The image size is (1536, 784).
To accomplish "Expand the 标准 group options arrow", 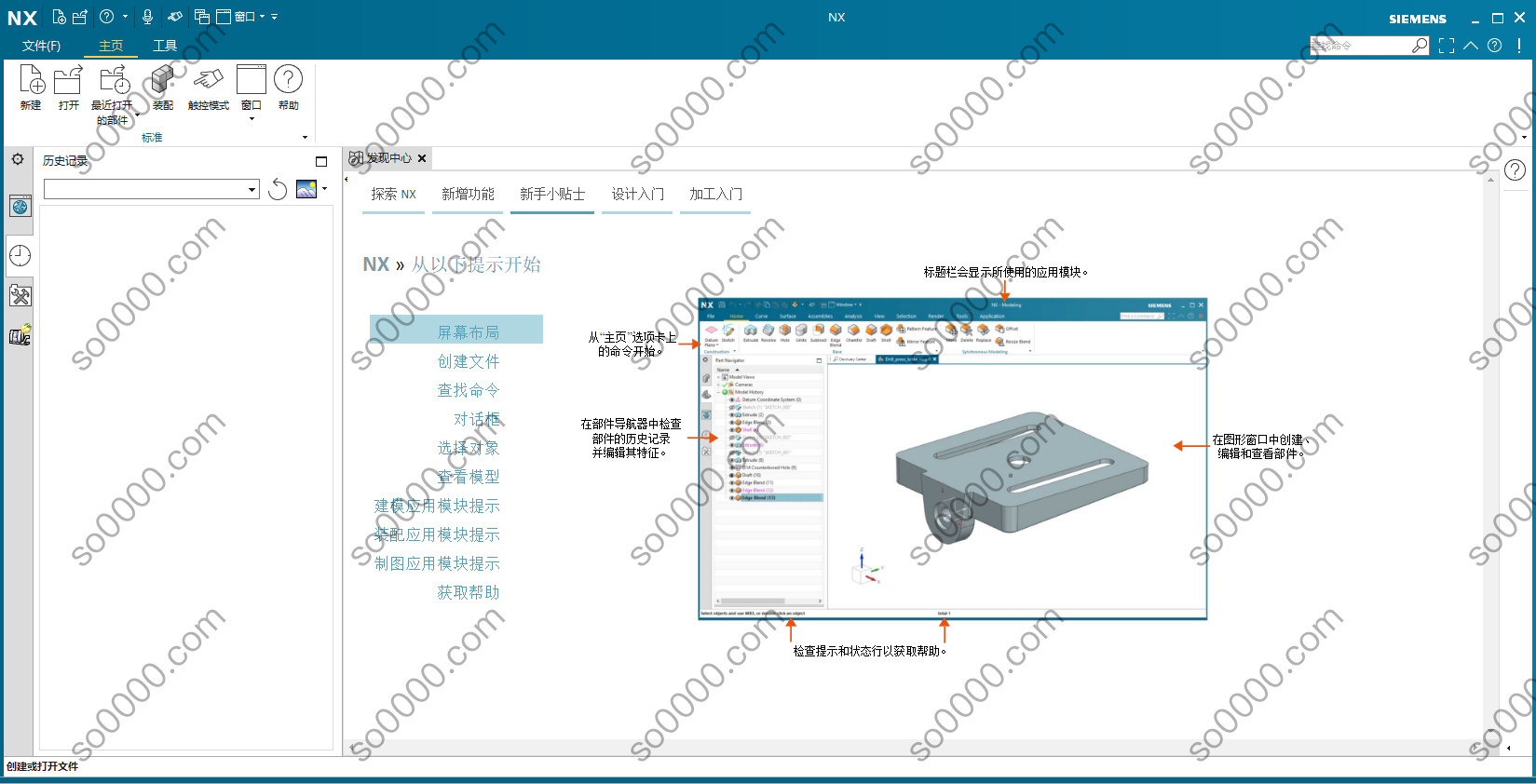I will click(x=305, y=138).
